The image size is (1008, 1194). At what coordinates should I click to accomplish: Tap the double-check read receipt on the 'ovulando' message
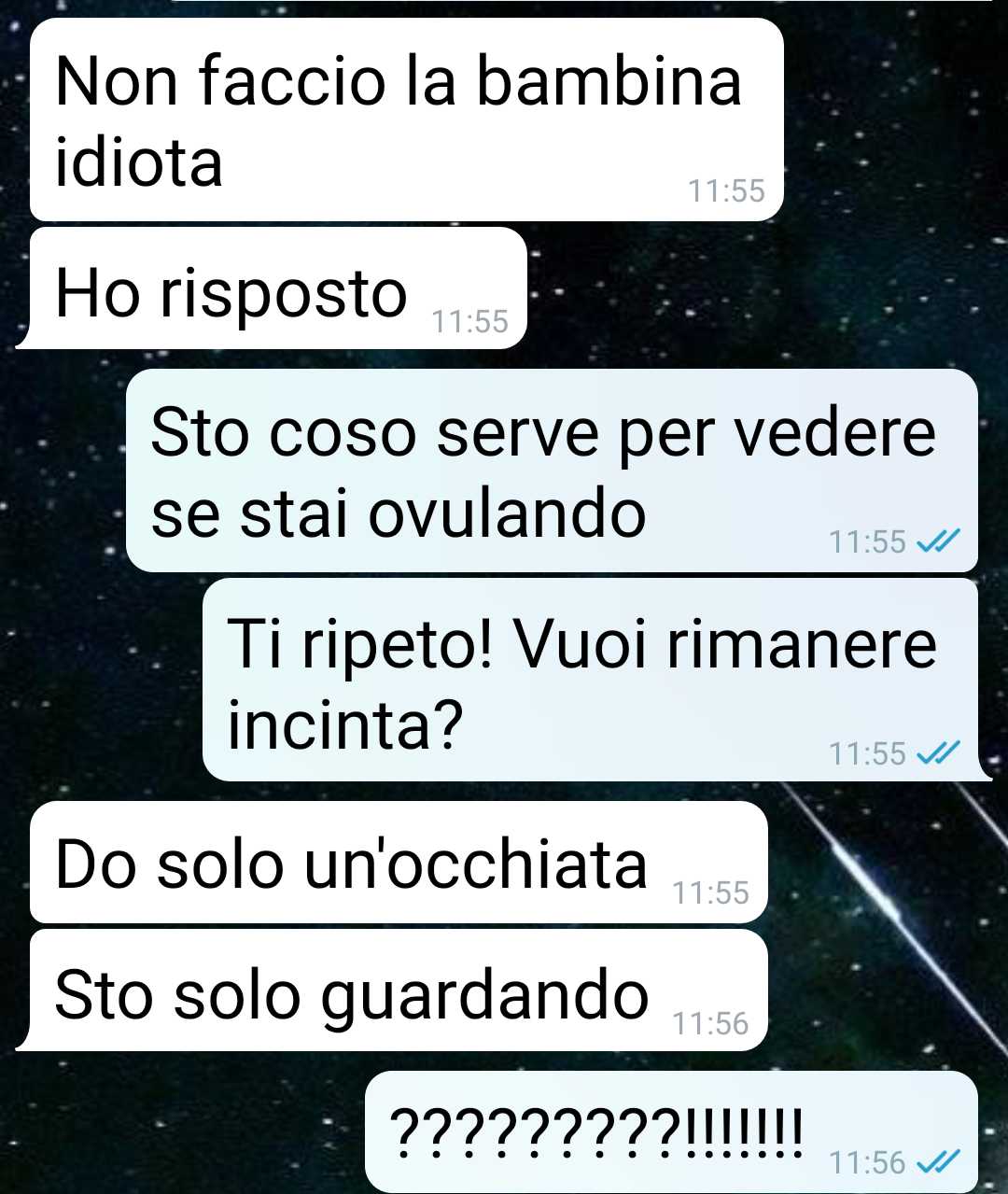[x=938, y=541]
